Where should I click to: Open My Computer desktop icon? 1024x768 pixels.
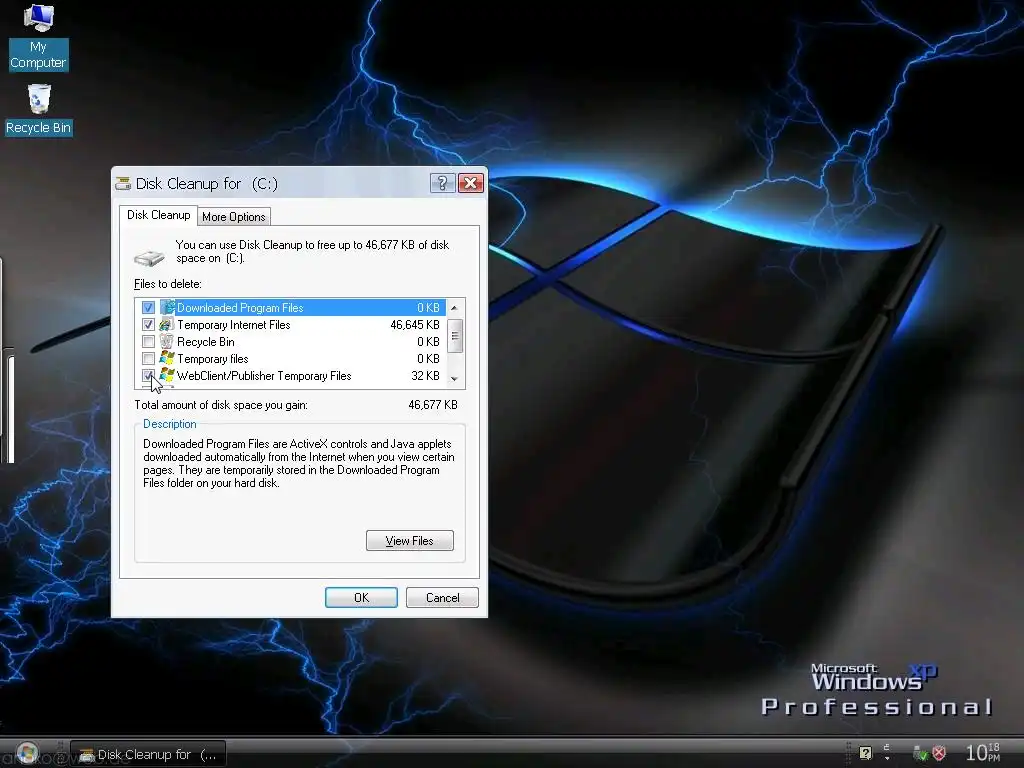point(39,37)
